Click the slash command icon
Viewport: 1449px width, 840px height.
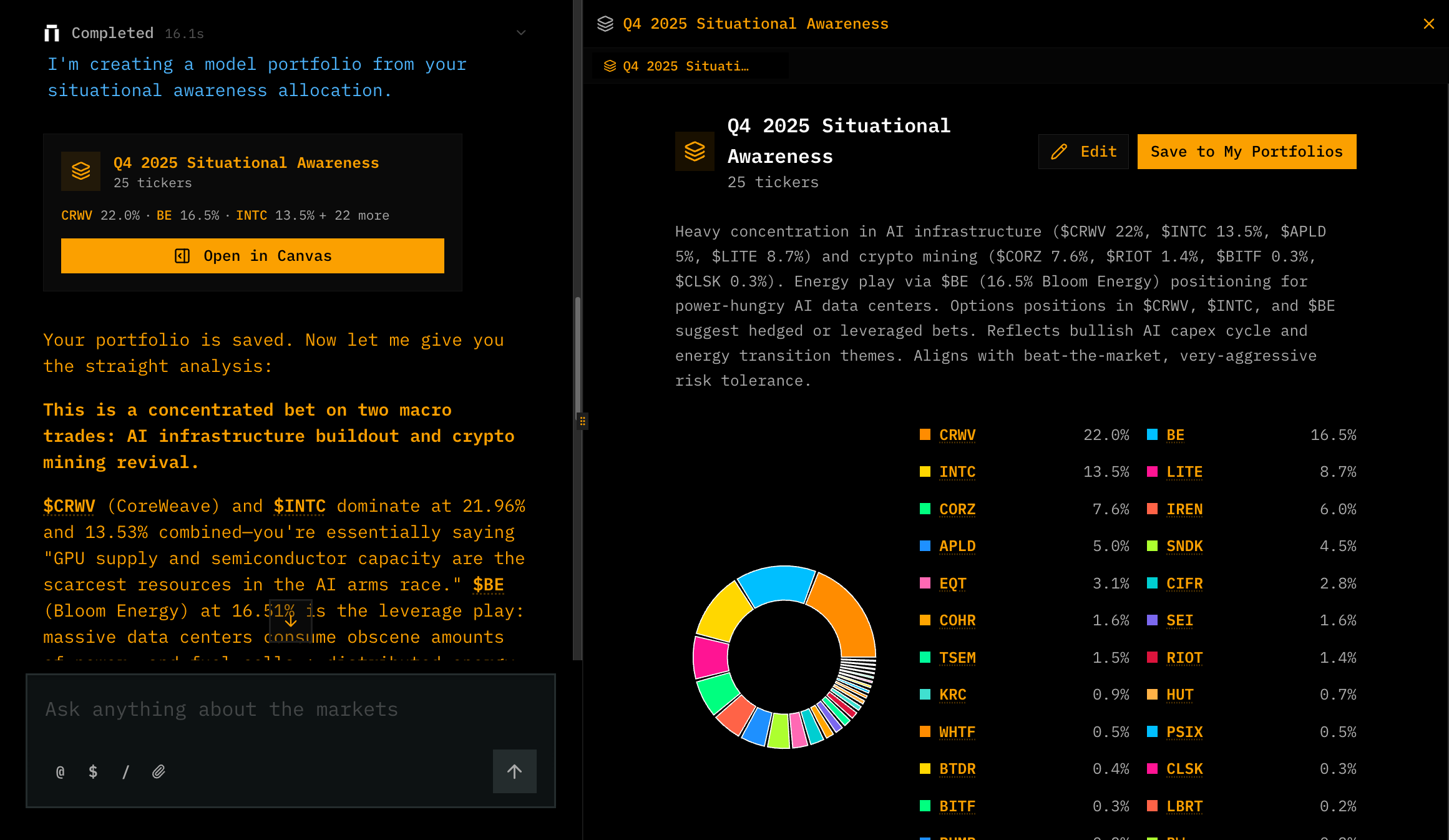[x=125, y=772]
